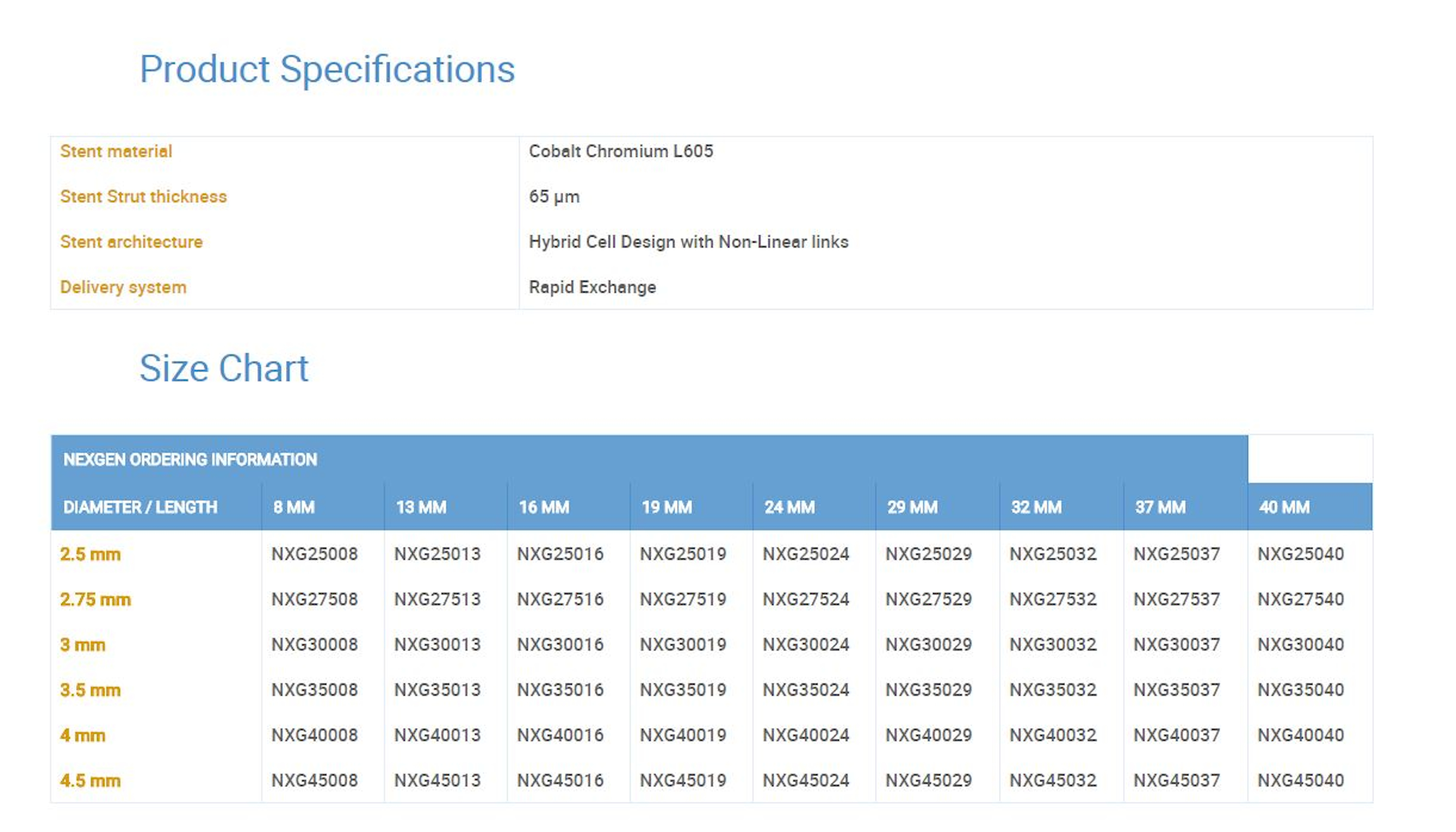
Task: Click the NXG35024 order code
Action: (x=806, y=690)
